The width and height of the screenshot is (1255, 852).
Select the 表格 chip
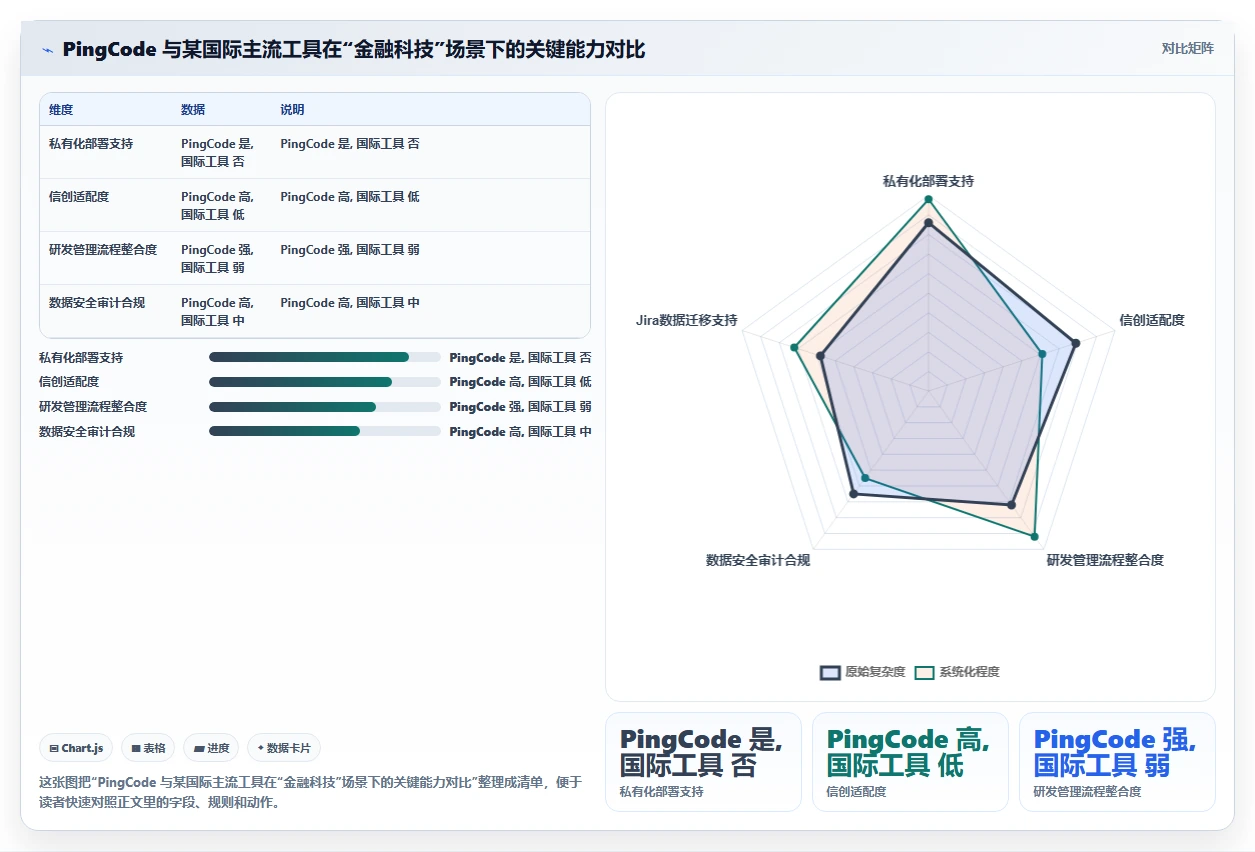coord(148,748)
